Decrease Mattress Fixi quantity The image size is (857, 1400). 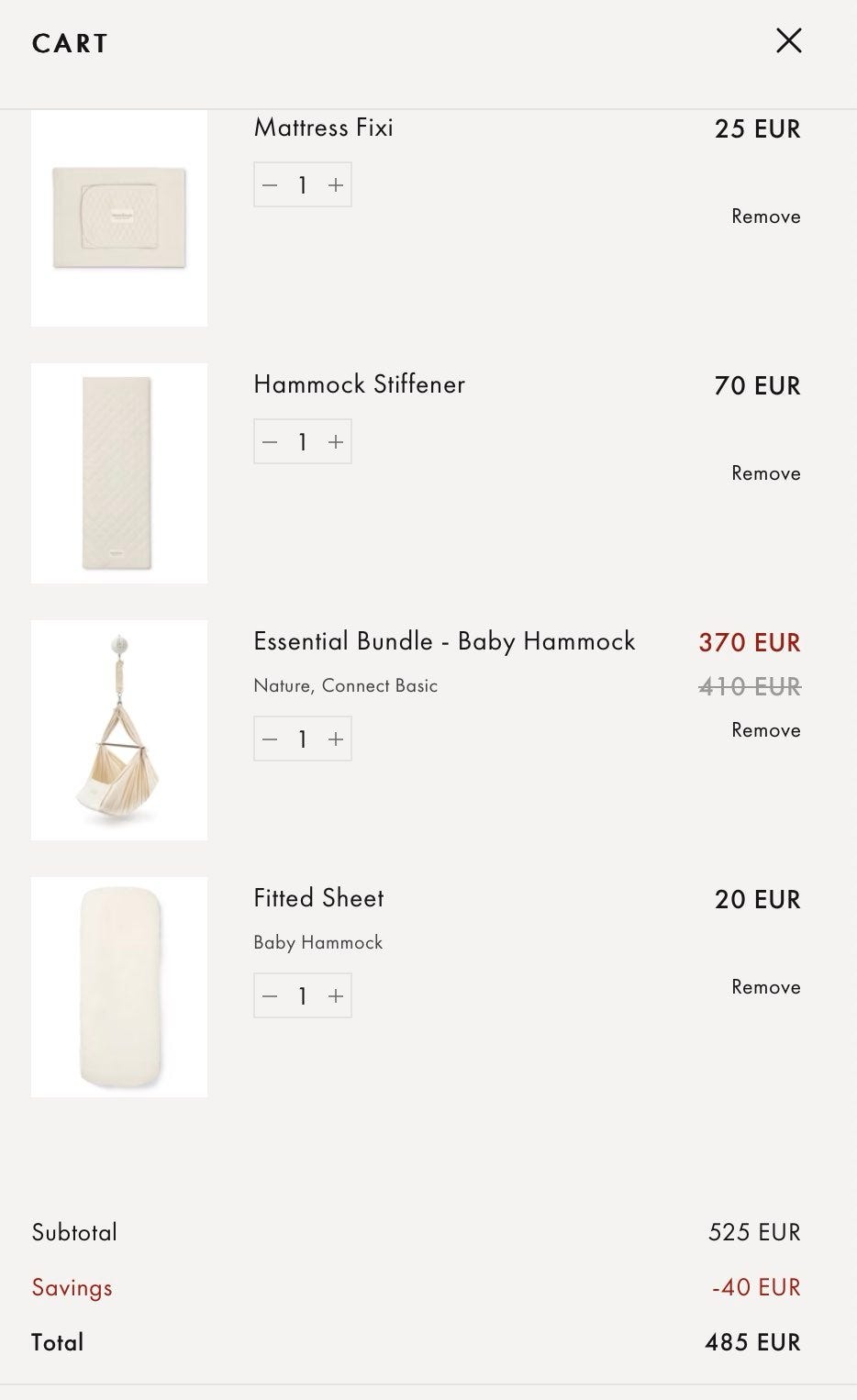[x=270, y=185]
